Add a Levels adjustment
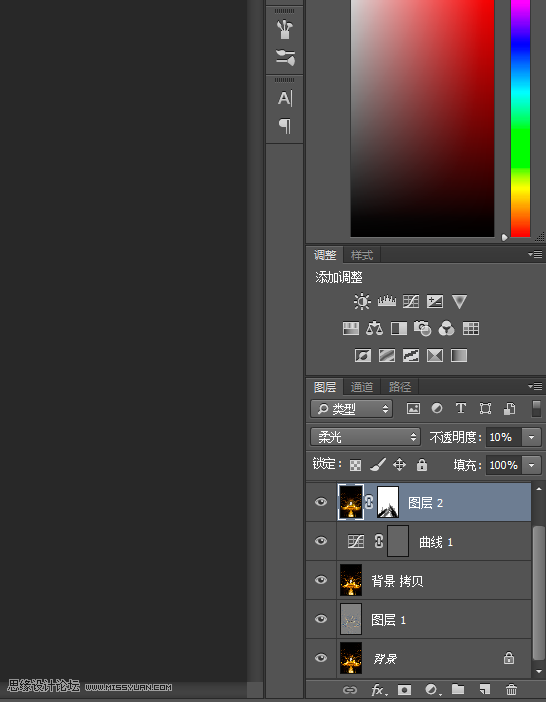This screenshot has width=546, height=702. point(387,301)
